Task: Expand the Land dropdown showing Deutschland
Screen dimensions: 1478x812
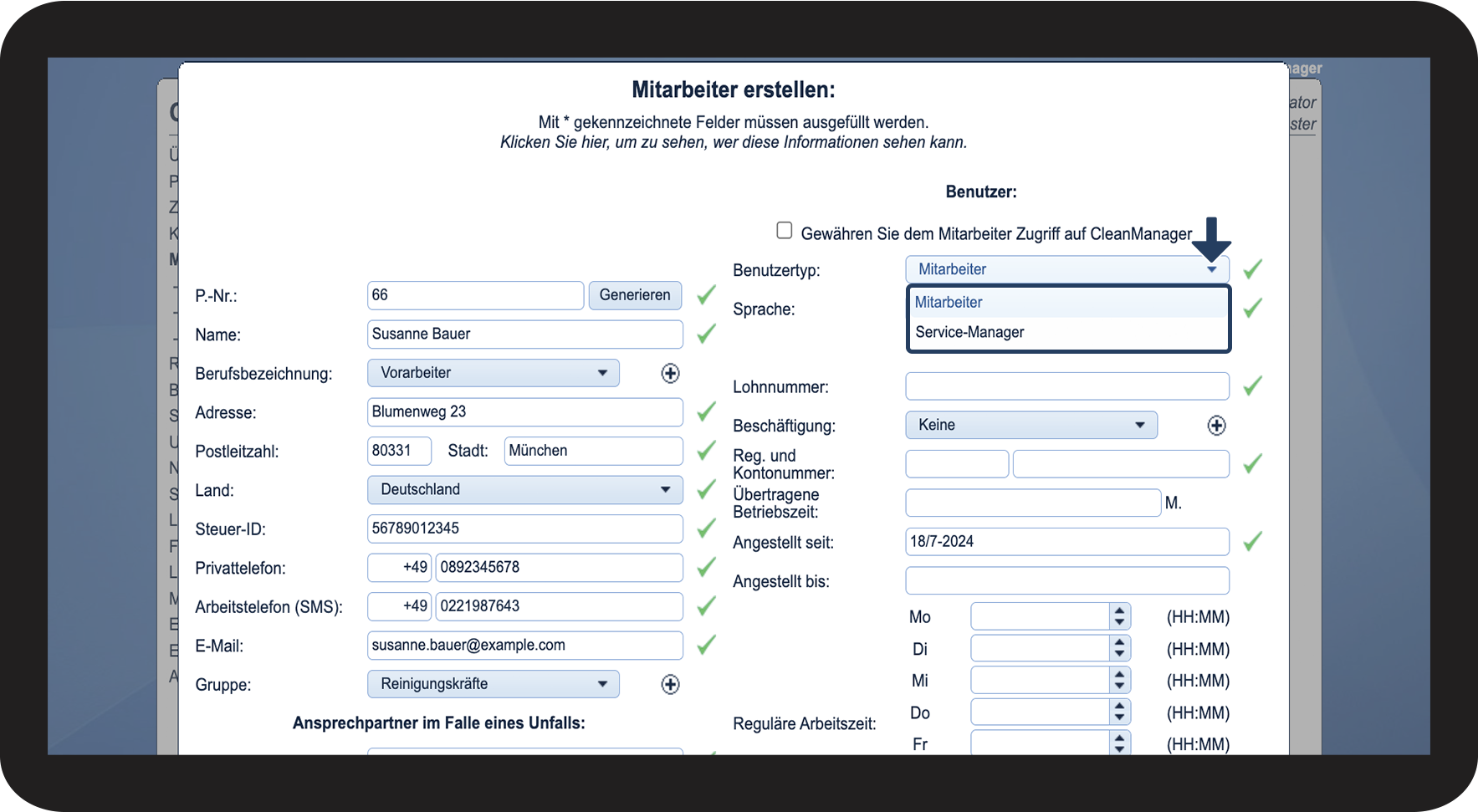Action: coord(524,490)
